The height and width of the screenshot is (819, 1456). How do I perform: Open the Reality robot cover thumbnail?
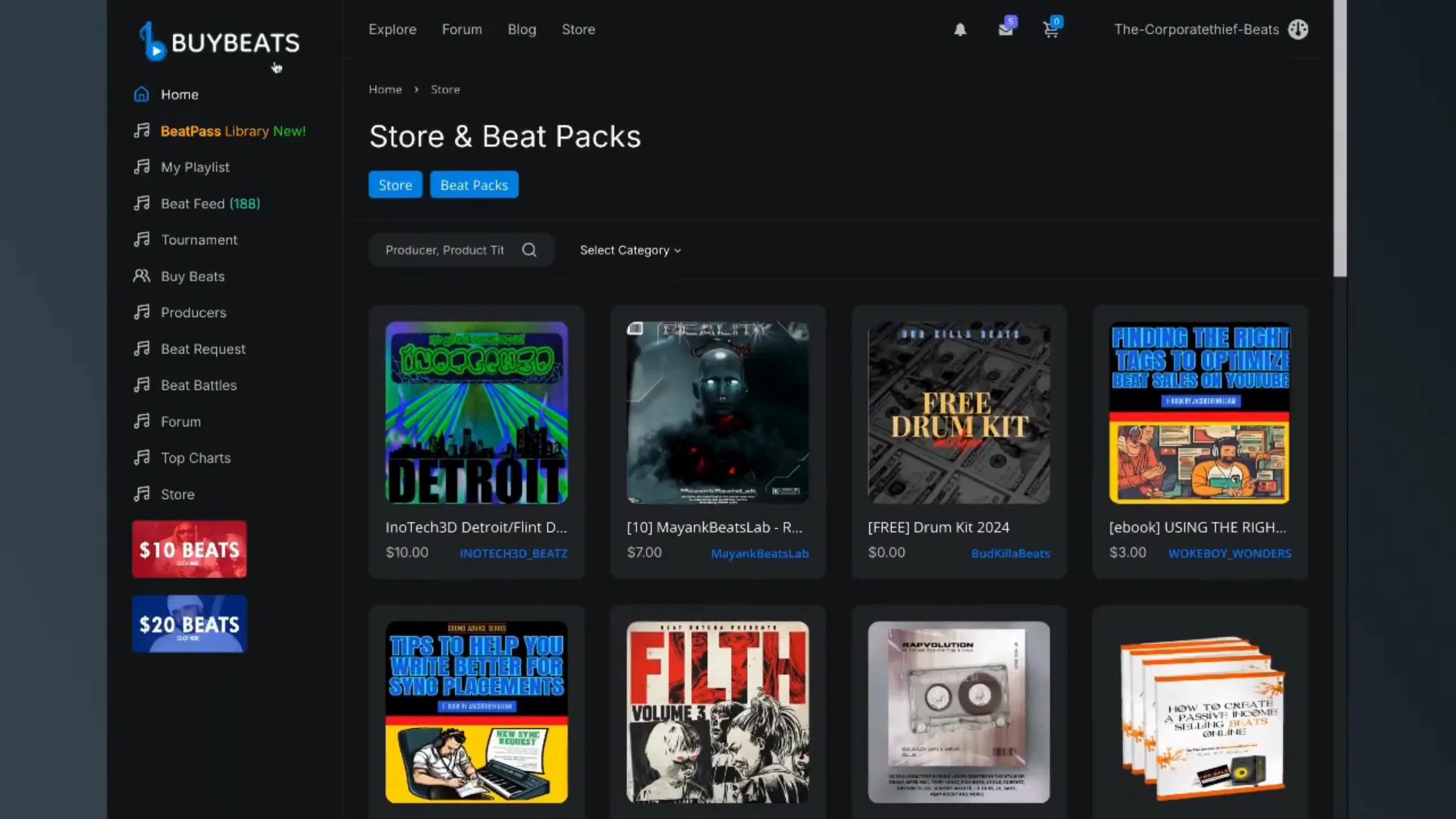[717, 413]
